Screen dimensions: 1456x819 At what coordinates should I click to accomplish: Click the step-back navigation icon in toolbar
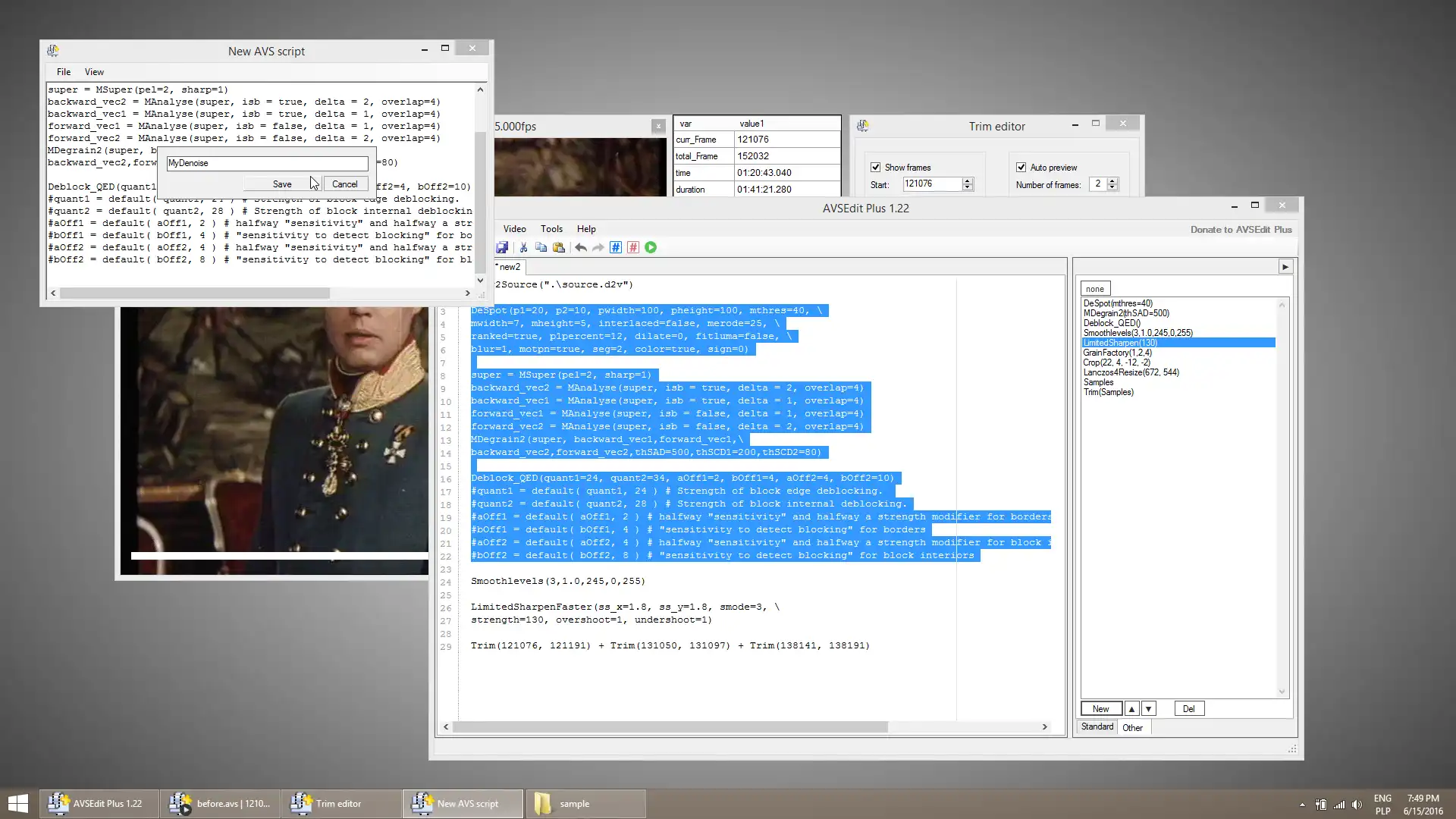579,247
